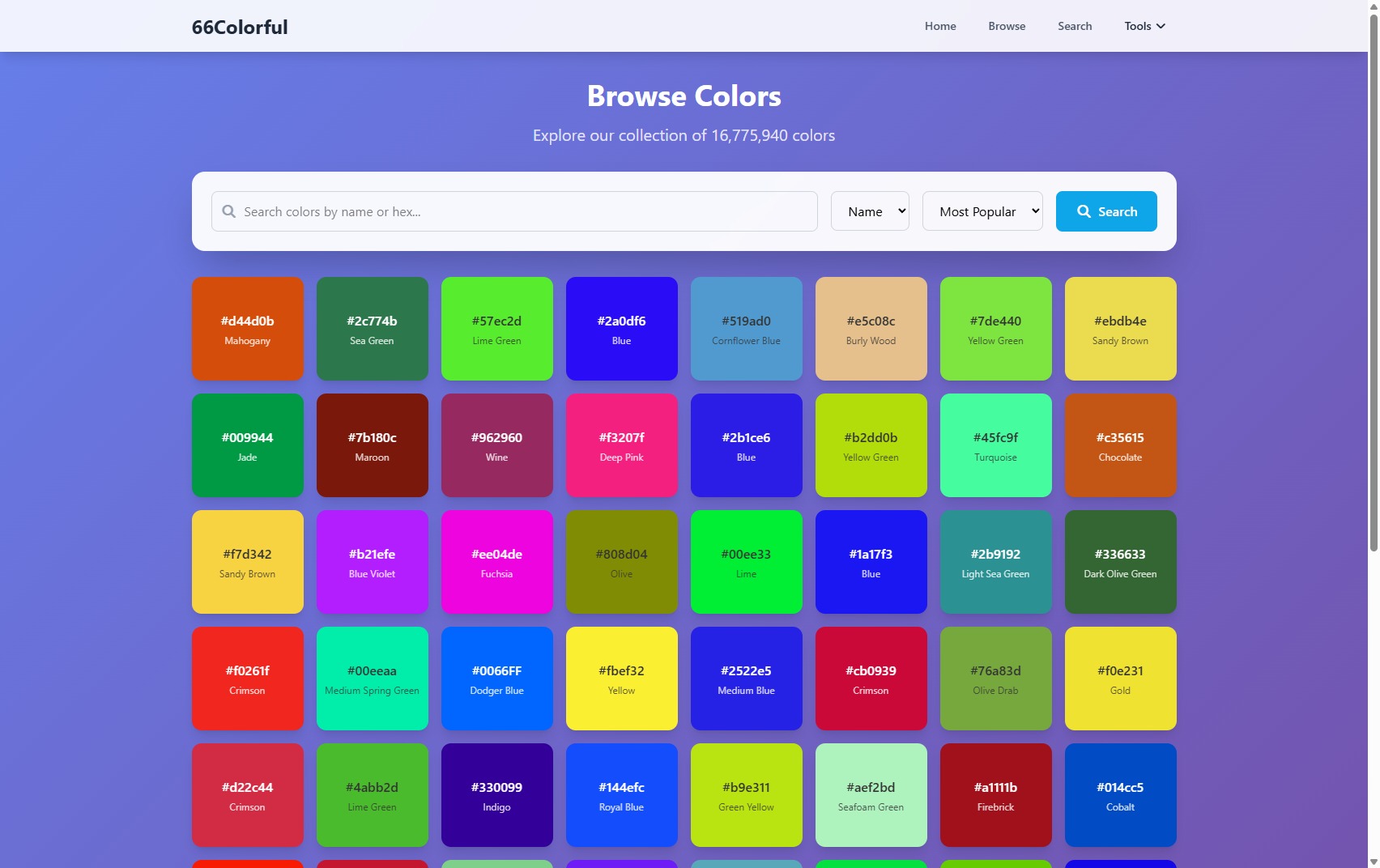Screen dimensions: 1380x868
Task: Click the "16,775,940 colors" subtitle text
Action: (x=773, y=135)
